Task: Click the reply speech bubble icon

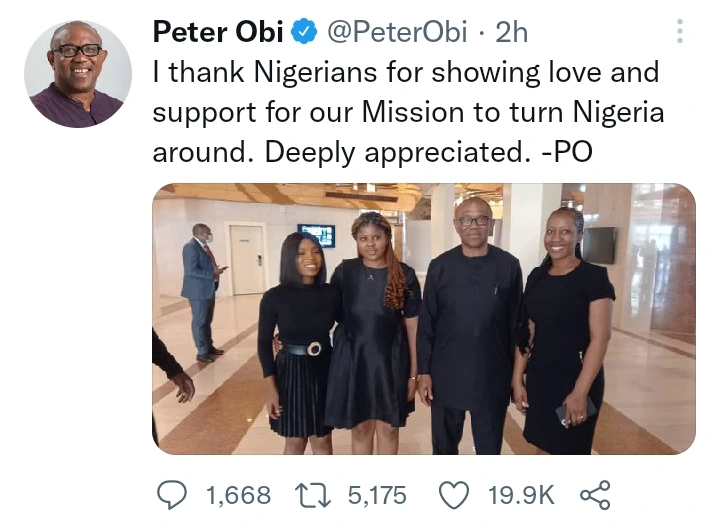Action: coord(173,494)
